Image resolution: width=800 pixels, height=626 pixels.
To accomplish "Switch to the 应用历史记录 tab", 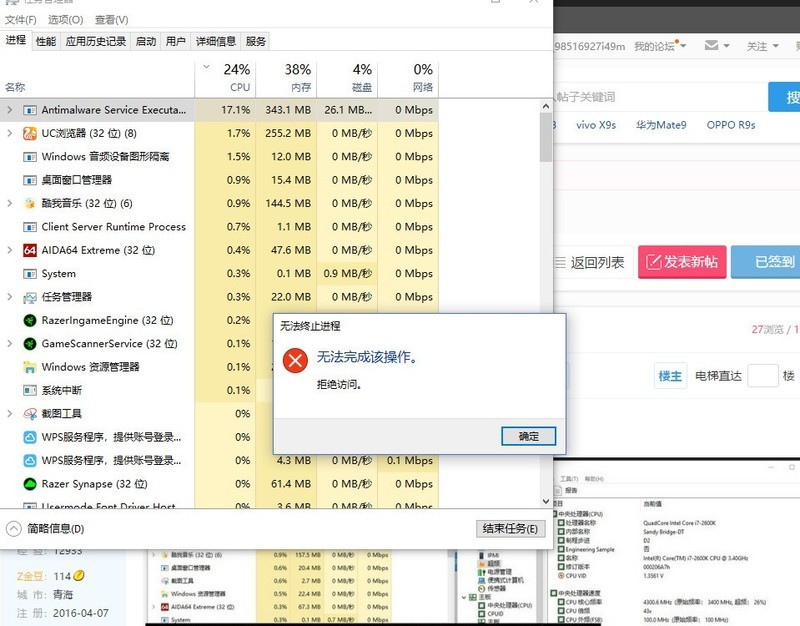I will click(95, 41).
